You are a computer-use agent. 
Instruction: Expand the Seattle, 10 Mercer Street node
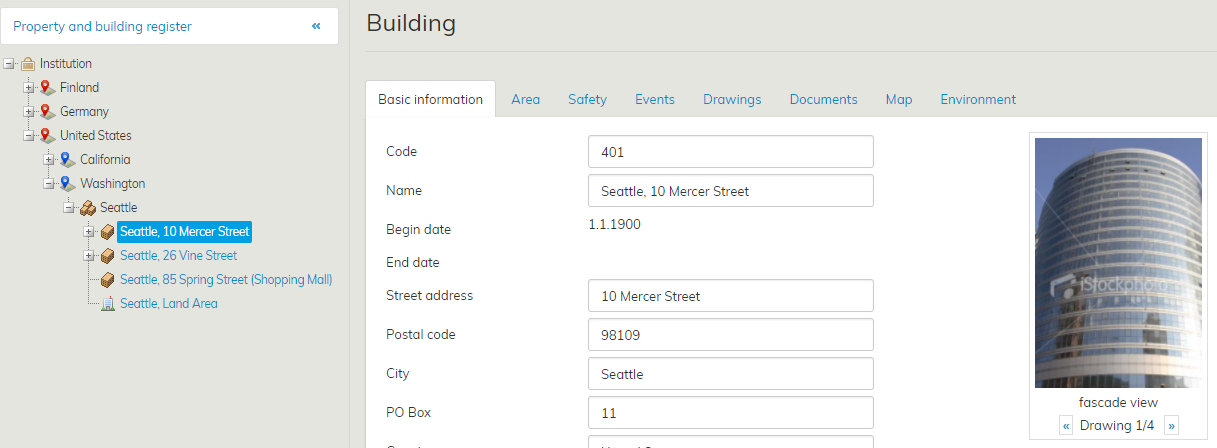point(89,232)
